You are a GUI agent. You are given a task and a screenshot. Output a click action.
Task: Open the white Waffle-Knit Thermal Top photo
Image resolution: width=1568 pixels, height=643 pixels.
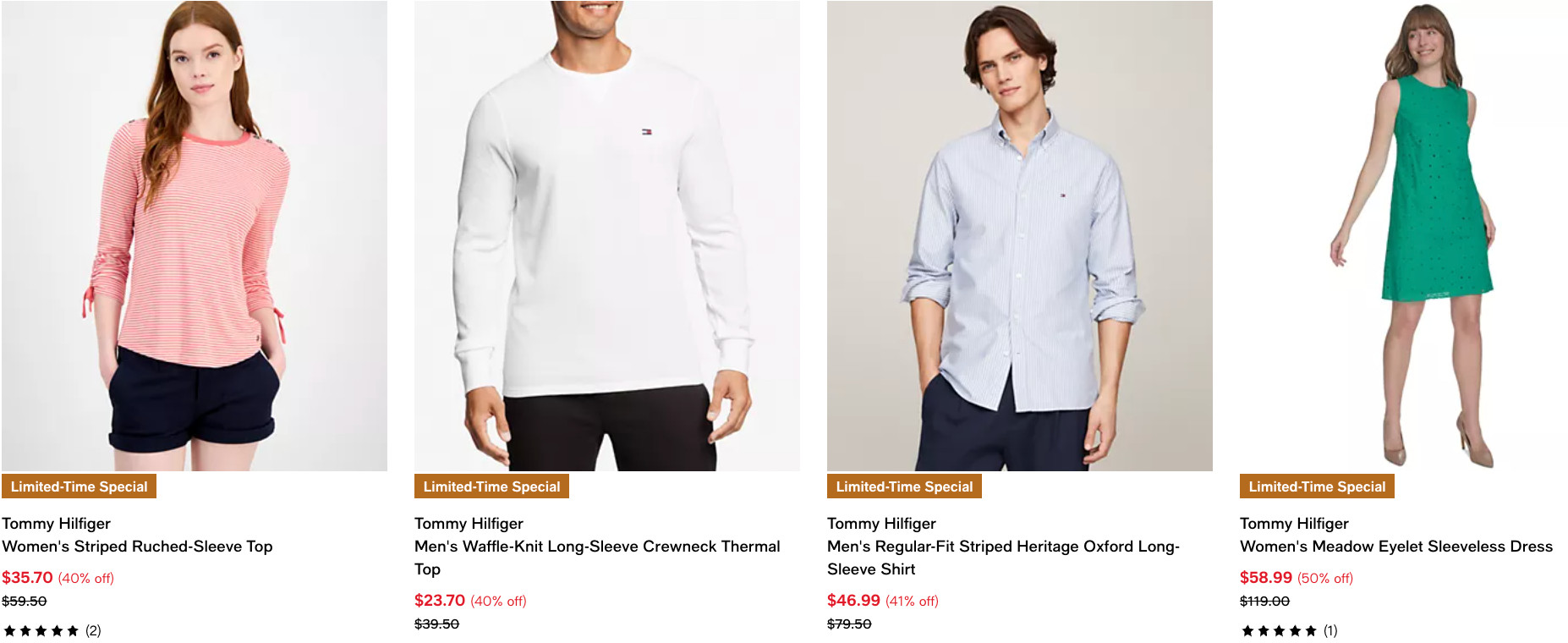pos(606,235)
